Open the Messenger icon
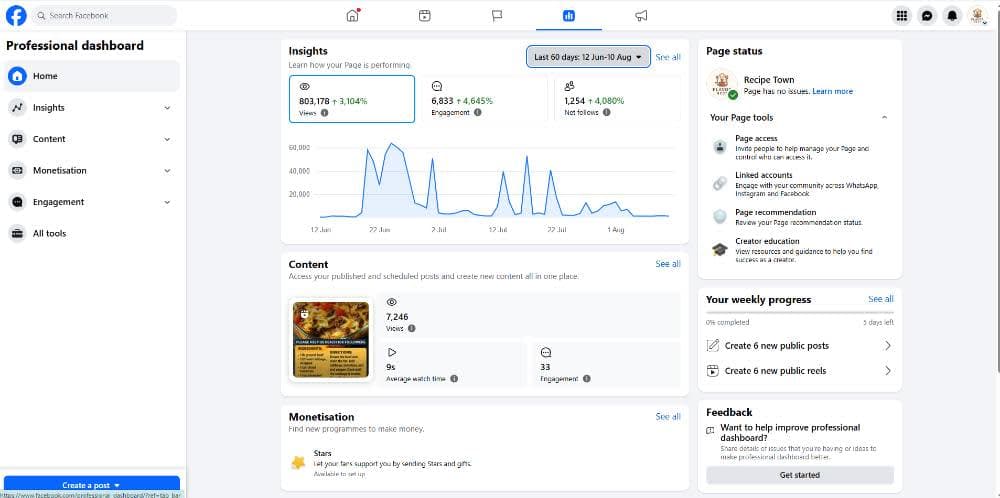This screenshot has height=498, width=1000. 927,16
